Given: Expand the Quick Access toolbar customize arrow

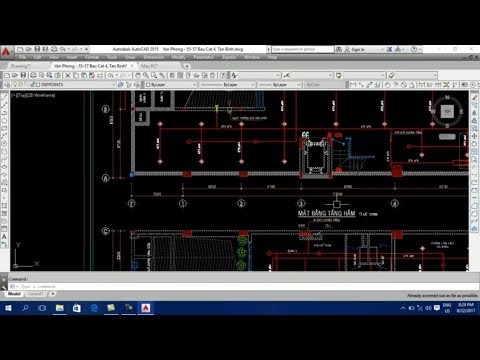Looking at the screenshot, I should [86, 49].
